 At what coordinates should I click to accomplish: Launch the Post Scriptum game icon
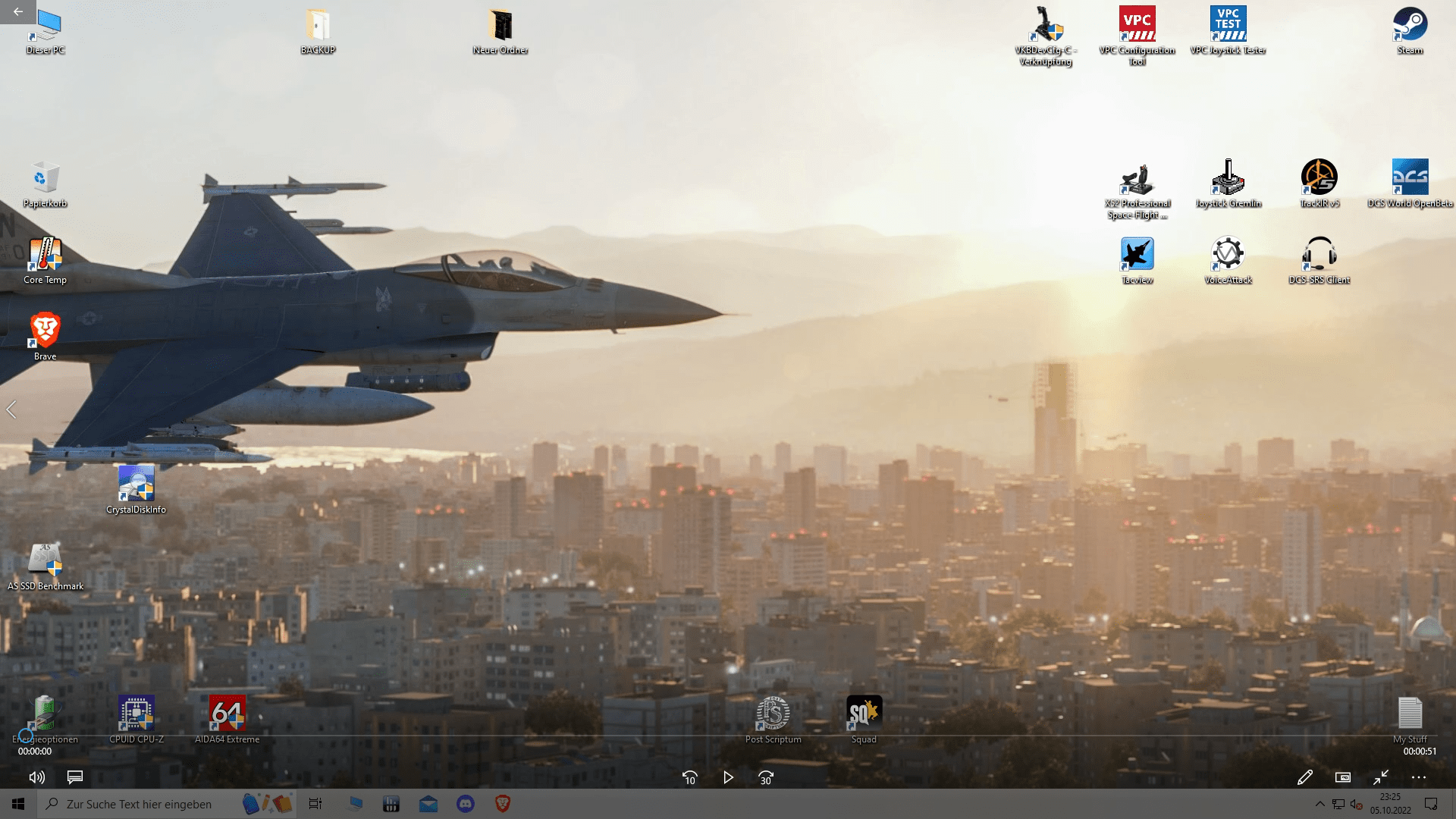coord(773,720)
